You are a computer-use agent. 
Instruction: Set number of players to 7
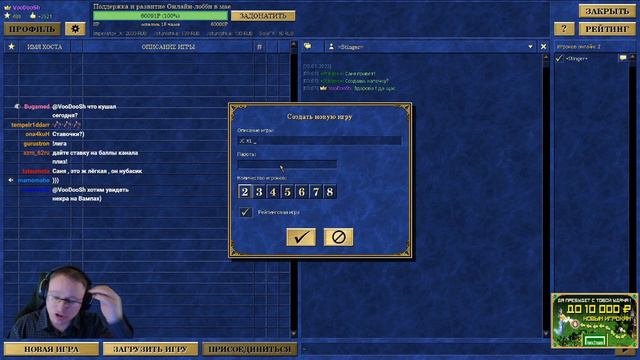(316, 192)
